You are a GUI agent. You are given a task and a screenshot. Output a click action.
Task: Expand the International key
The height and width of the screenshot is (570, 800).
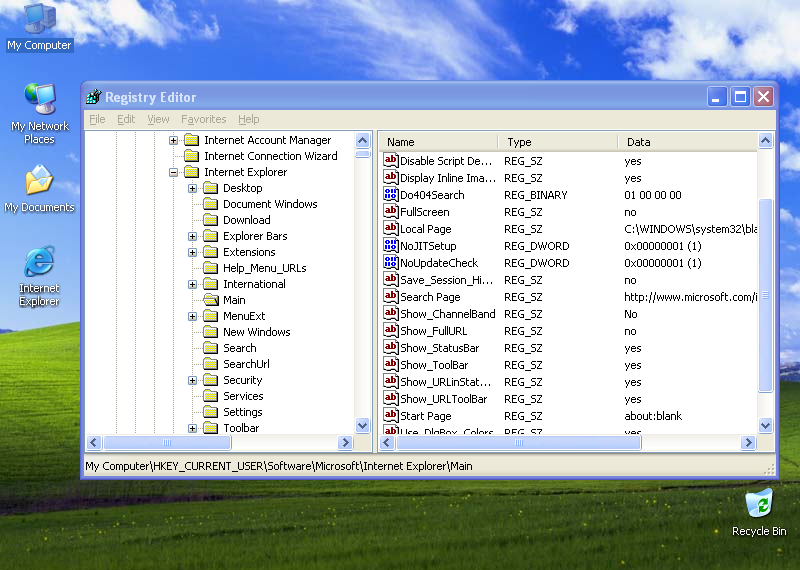coord(192,284)
